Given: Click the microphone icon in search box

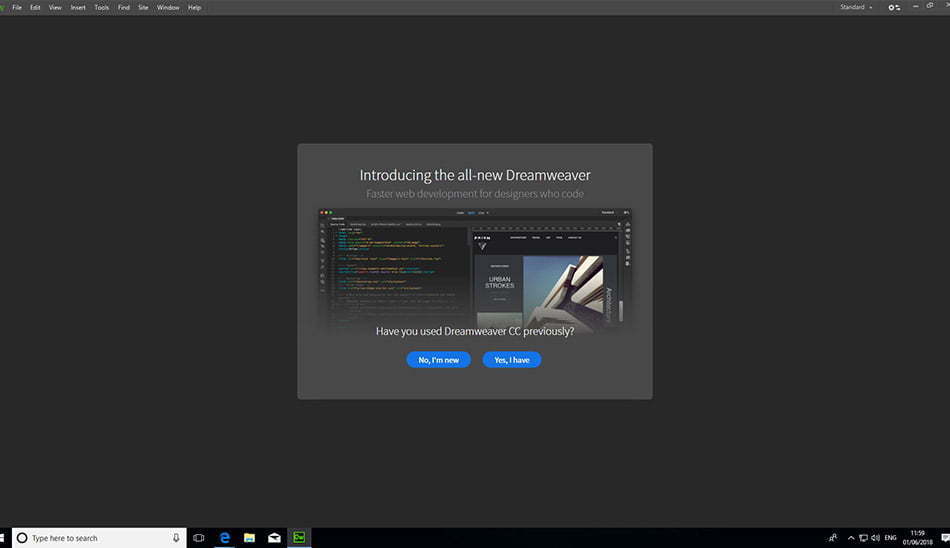Looking at the screenshot, I should point(176,538).
